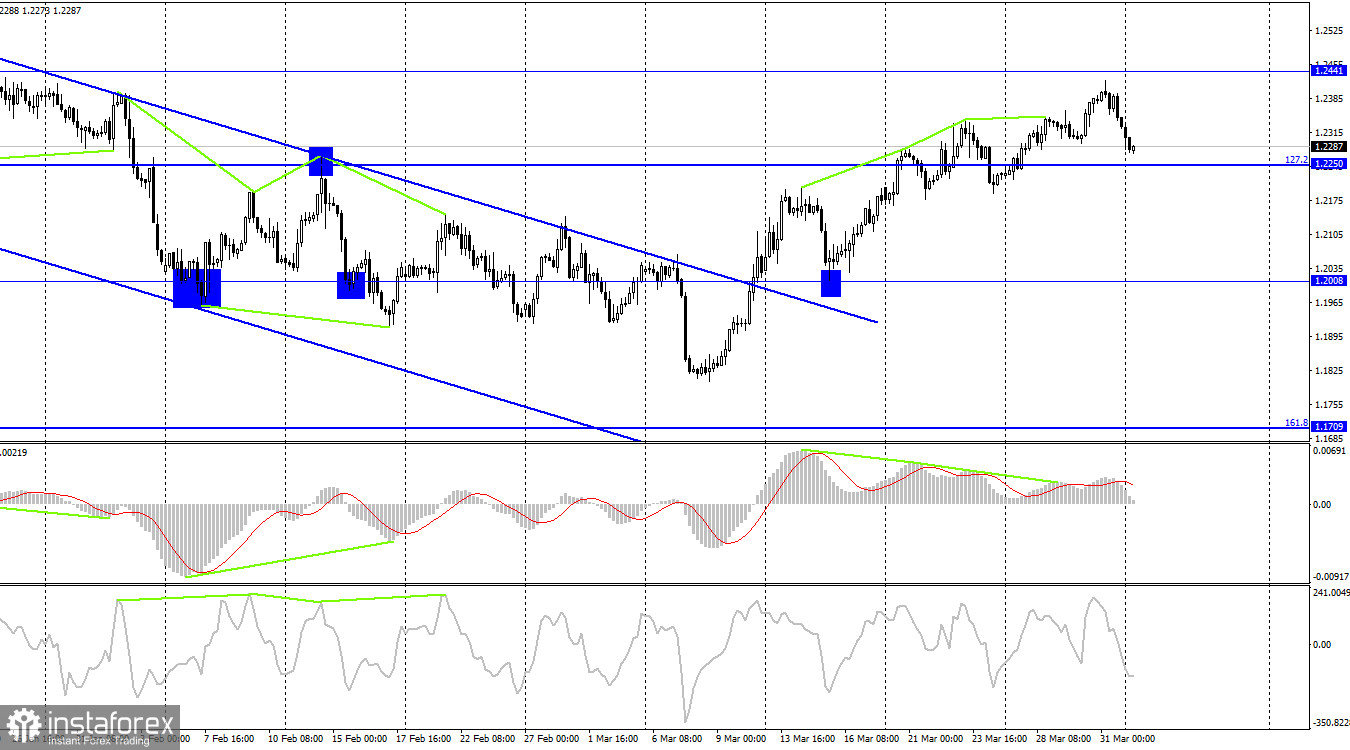Click the 1.2525 price axis value
Image resolution: width=1350 pixels, height=750 pixels.
[x=1329, y=31]
